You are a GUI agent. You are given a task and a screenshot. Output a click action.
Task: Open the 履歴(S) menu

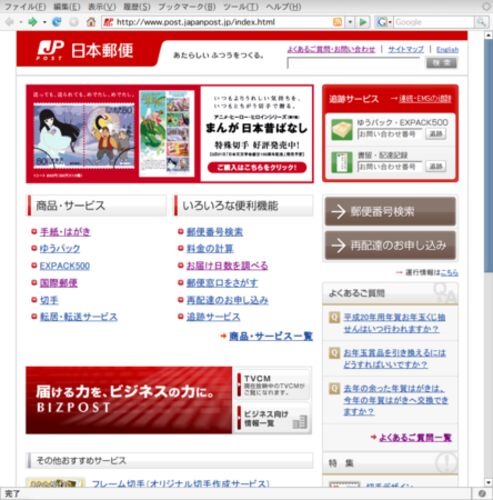pos(137,7)
